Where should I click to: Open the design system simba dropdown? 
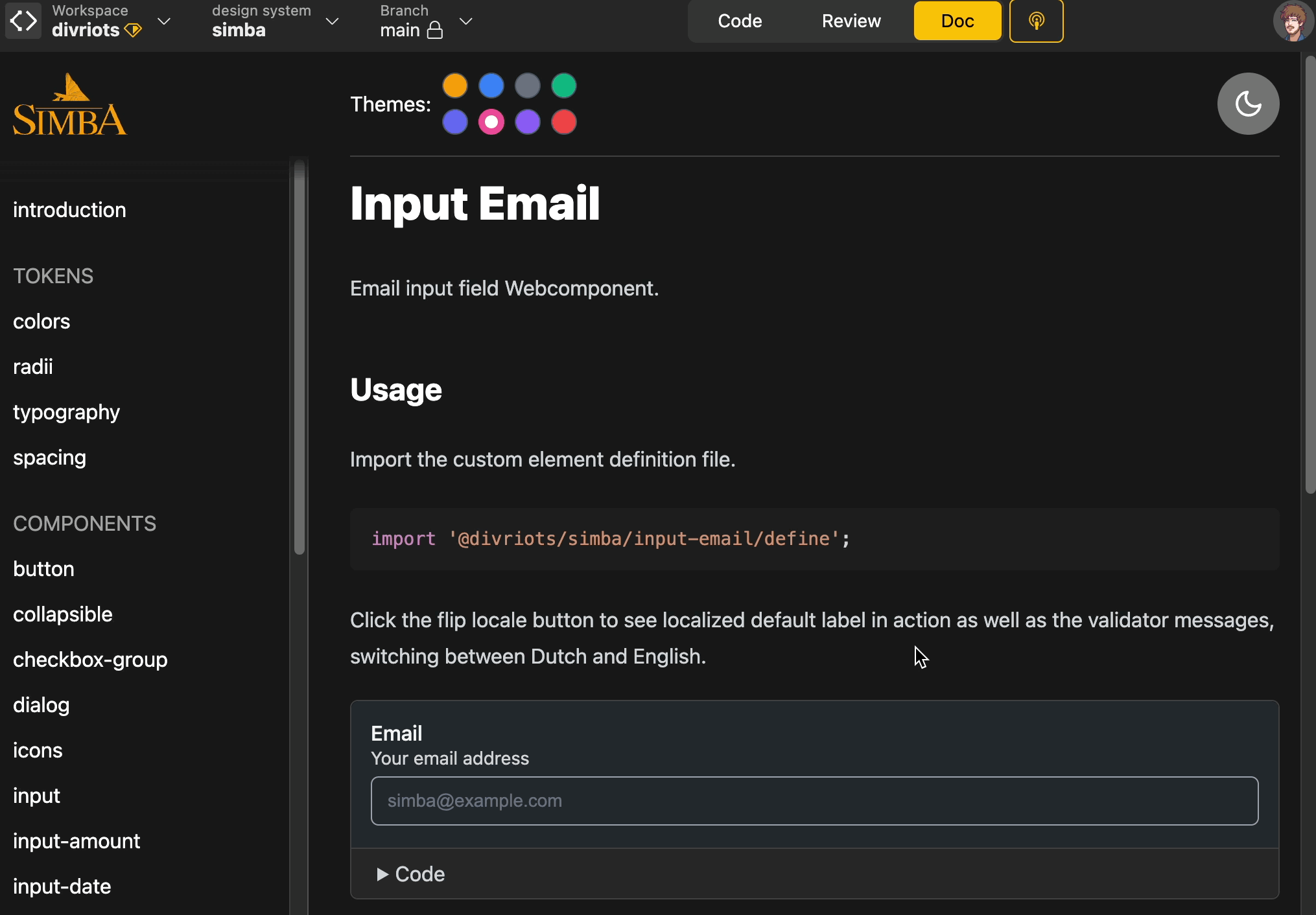(x=332, y=21)
